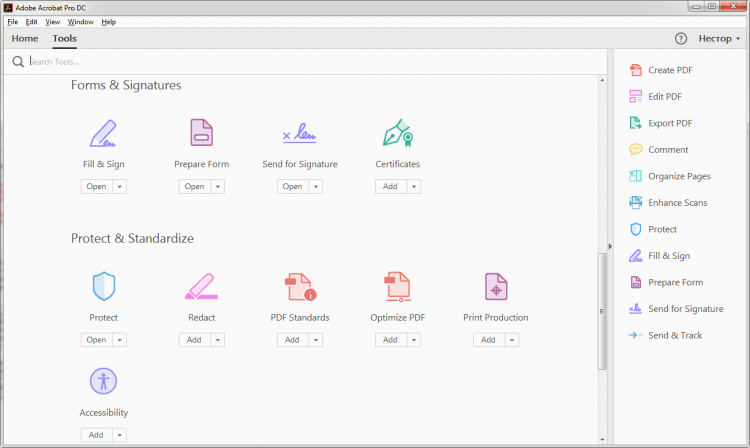
Task: Switch to the Home tab
Action: [x=25, y=39]
